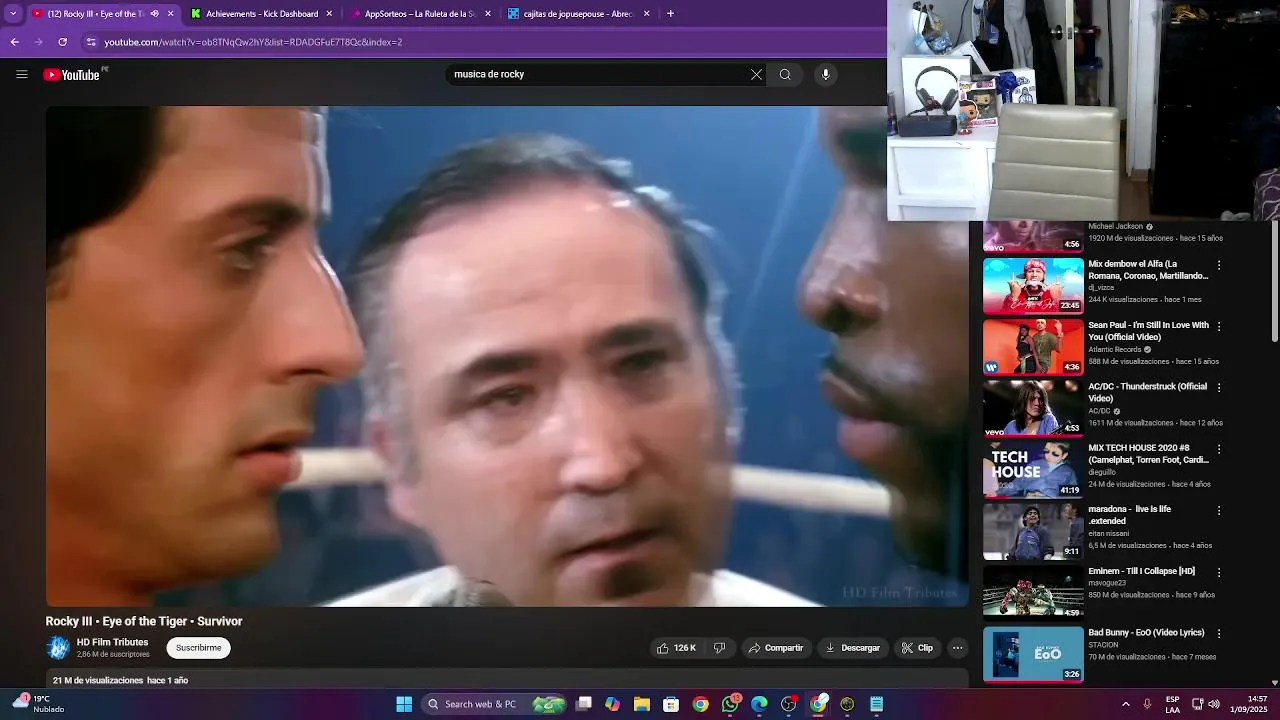
Task: Reload the page in the browser
Action: pos(62,42)
